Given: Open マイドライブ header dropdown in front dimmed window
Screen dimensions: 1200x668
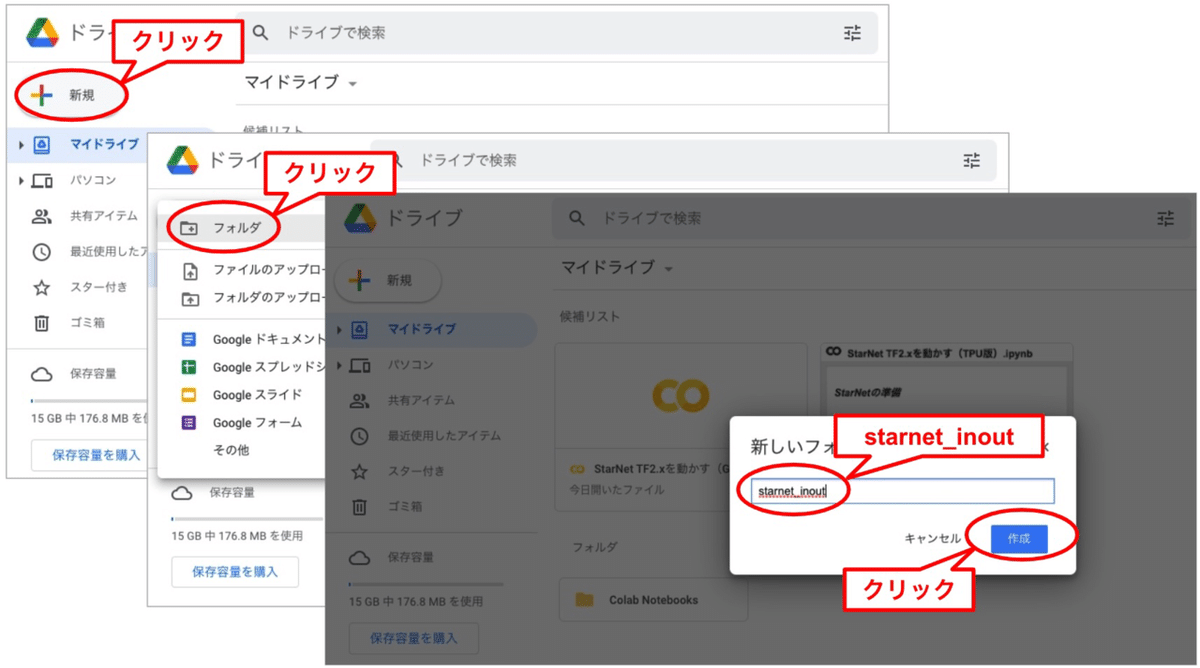Looking at the screenshot, I should coord(617,268).
